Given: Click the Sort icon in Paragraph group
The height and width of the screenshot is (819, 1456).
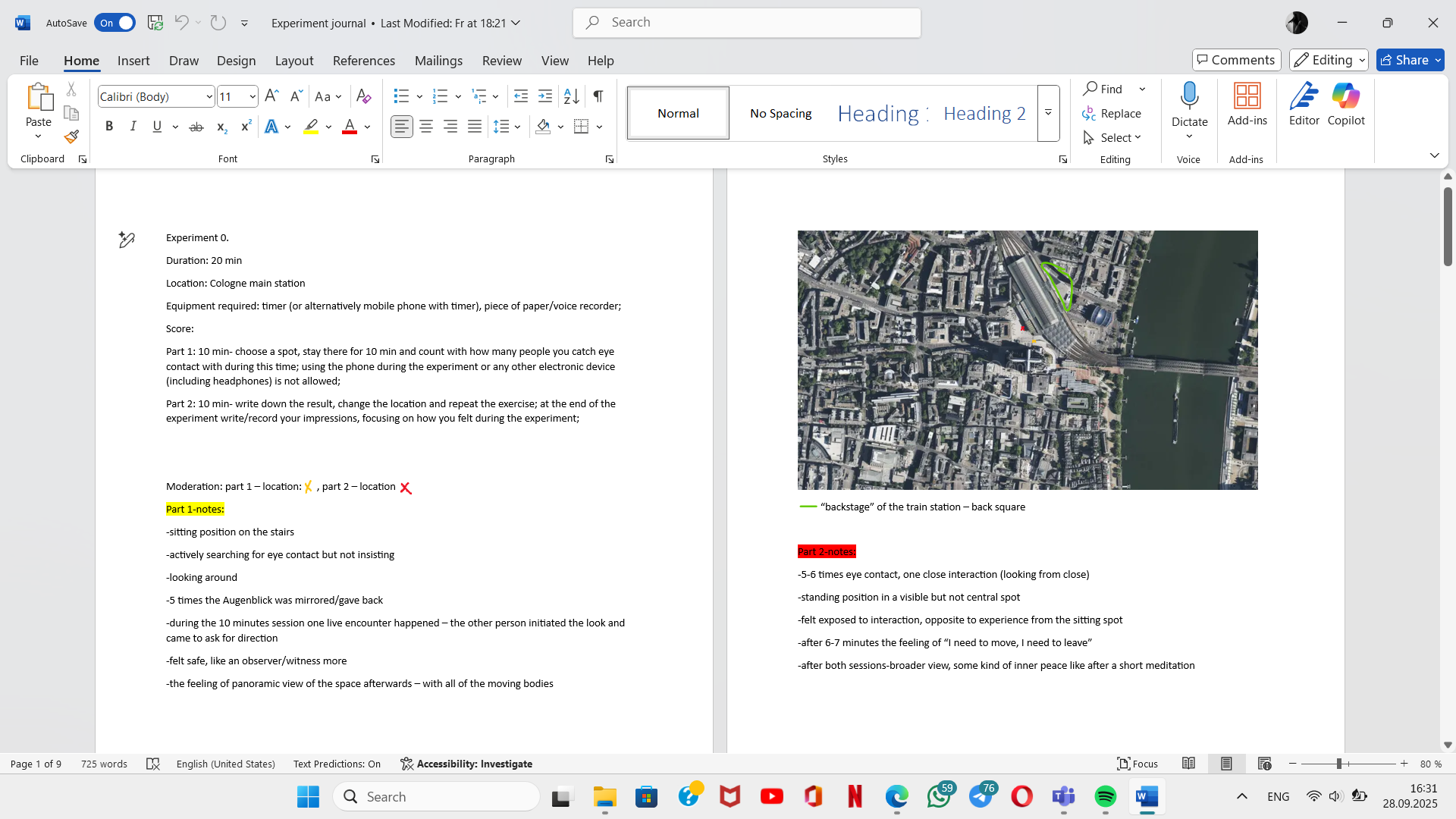Looking at the screenshot, I should pos(571,96).
